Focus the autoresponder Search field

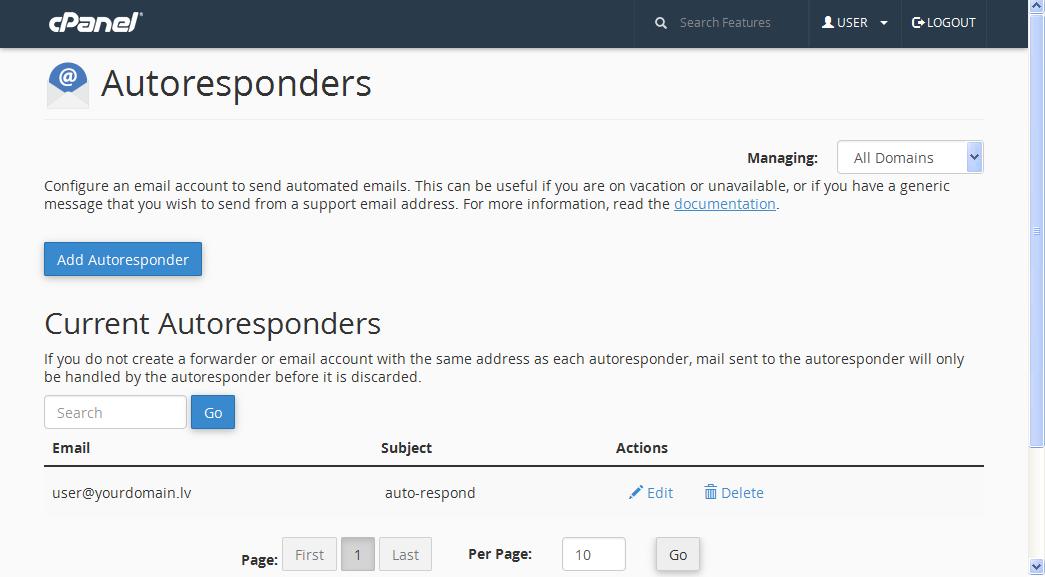pyautogui.click(x=115, y=412)
